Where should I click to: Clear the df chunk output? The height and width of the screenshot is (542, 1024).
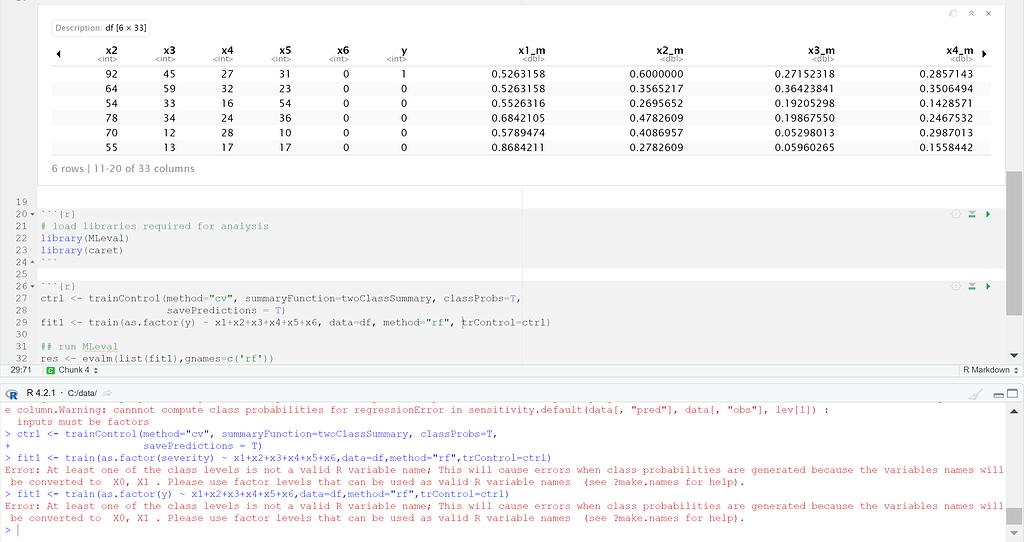(988, 13)
